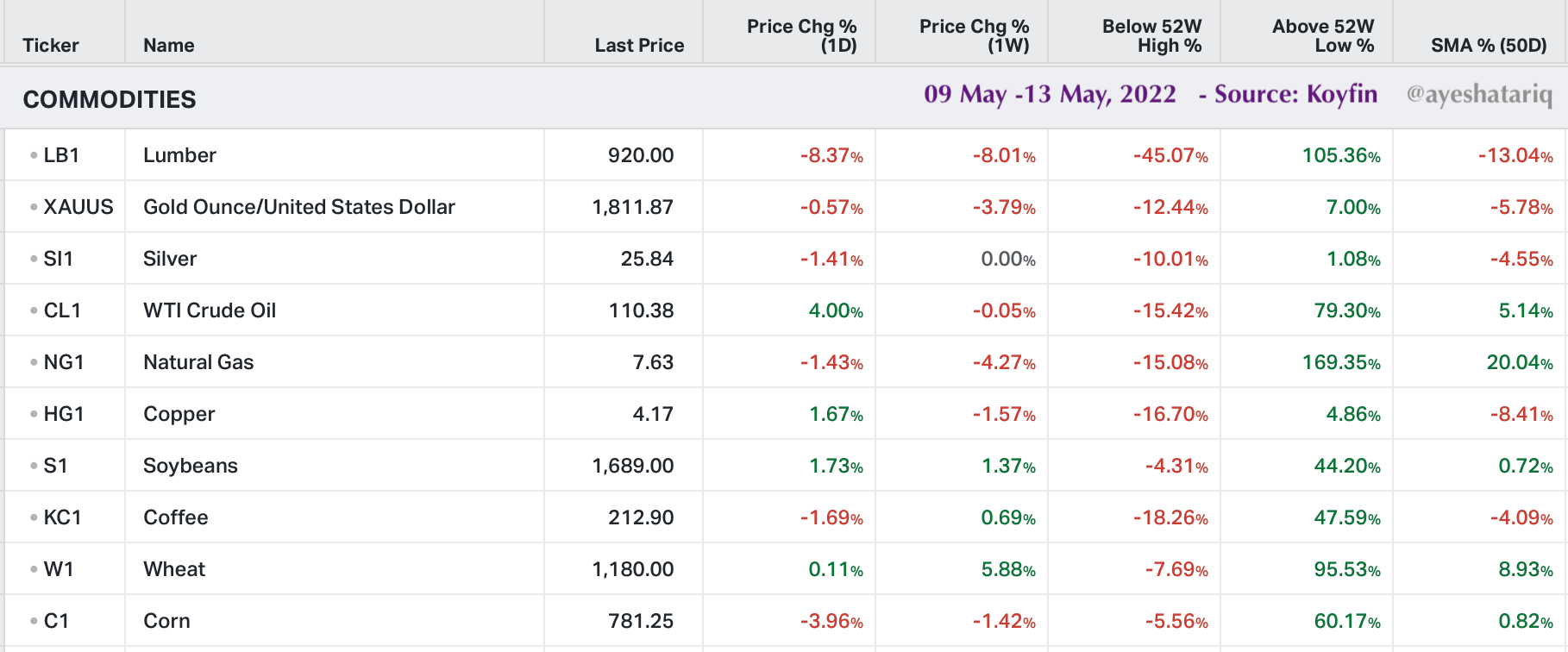The width and height of the screenshot is (1568, 652).
Task: Click Gold 1W change -3.79%
Action: [x=1004, y=207]
